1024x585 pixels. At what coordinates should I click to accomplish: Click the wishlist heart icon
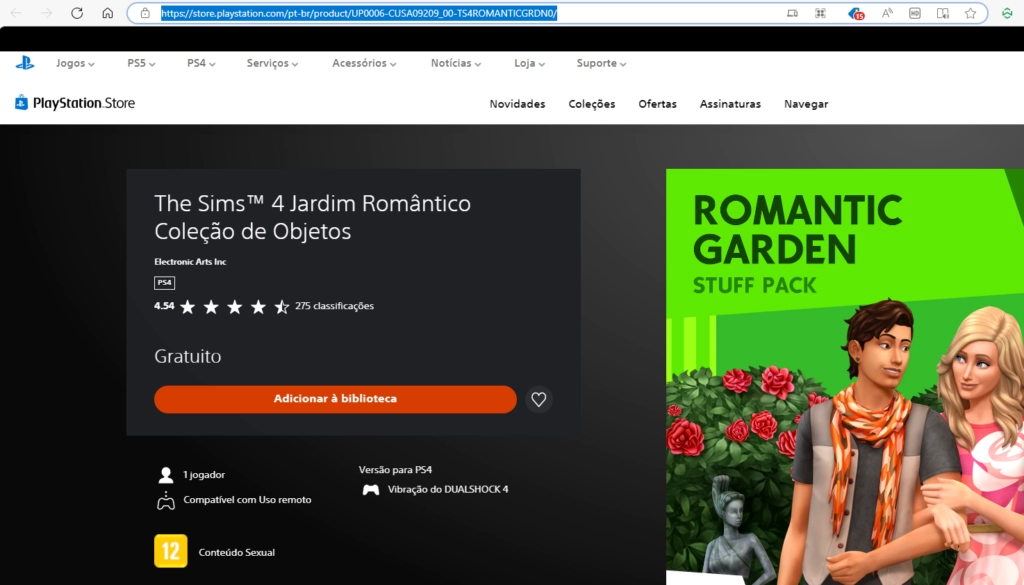coord(539,399)
